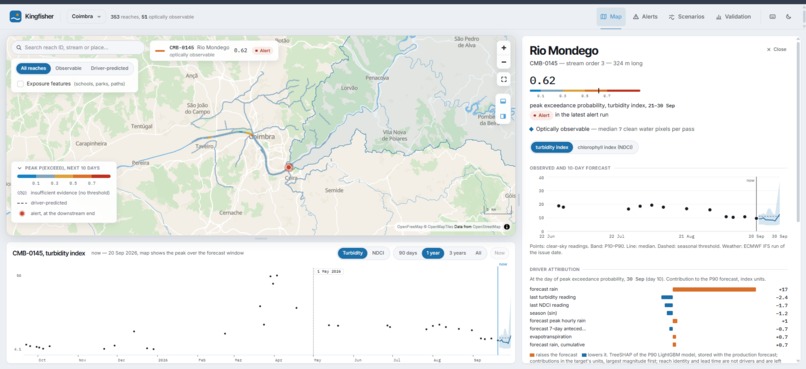Click the Alert badge in the map popup

pos(263,50)
